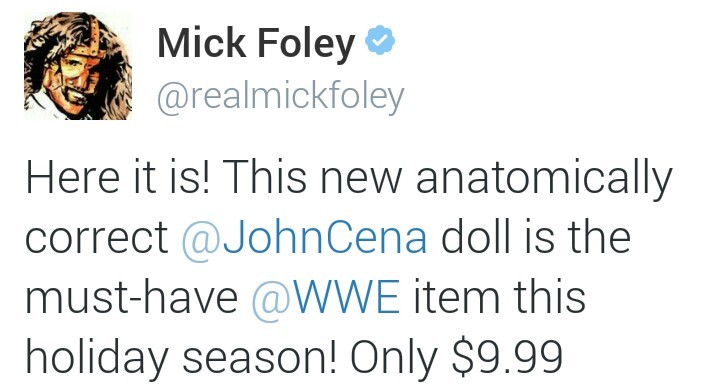This screenshot has width=720, height=390.
Task: Select the opening phrase Here it is!
Action: [x=118, y=178]
